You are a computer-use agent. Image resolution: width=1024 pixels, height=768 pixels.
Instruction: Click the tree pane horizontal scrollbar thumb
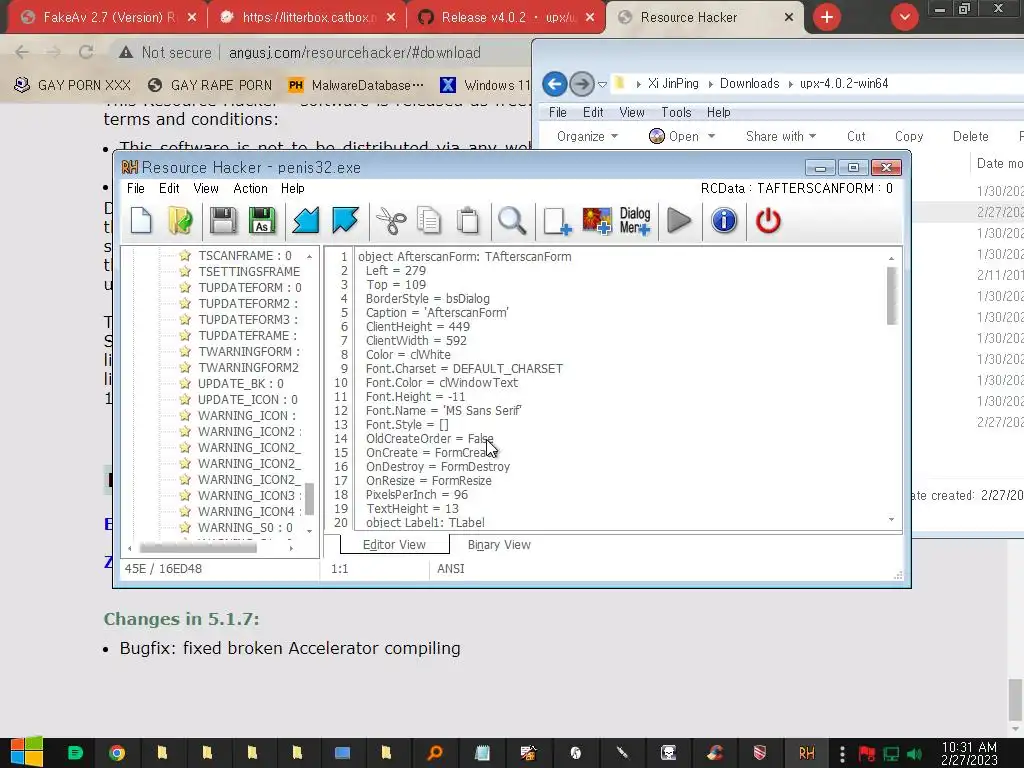tap(198, 548)
